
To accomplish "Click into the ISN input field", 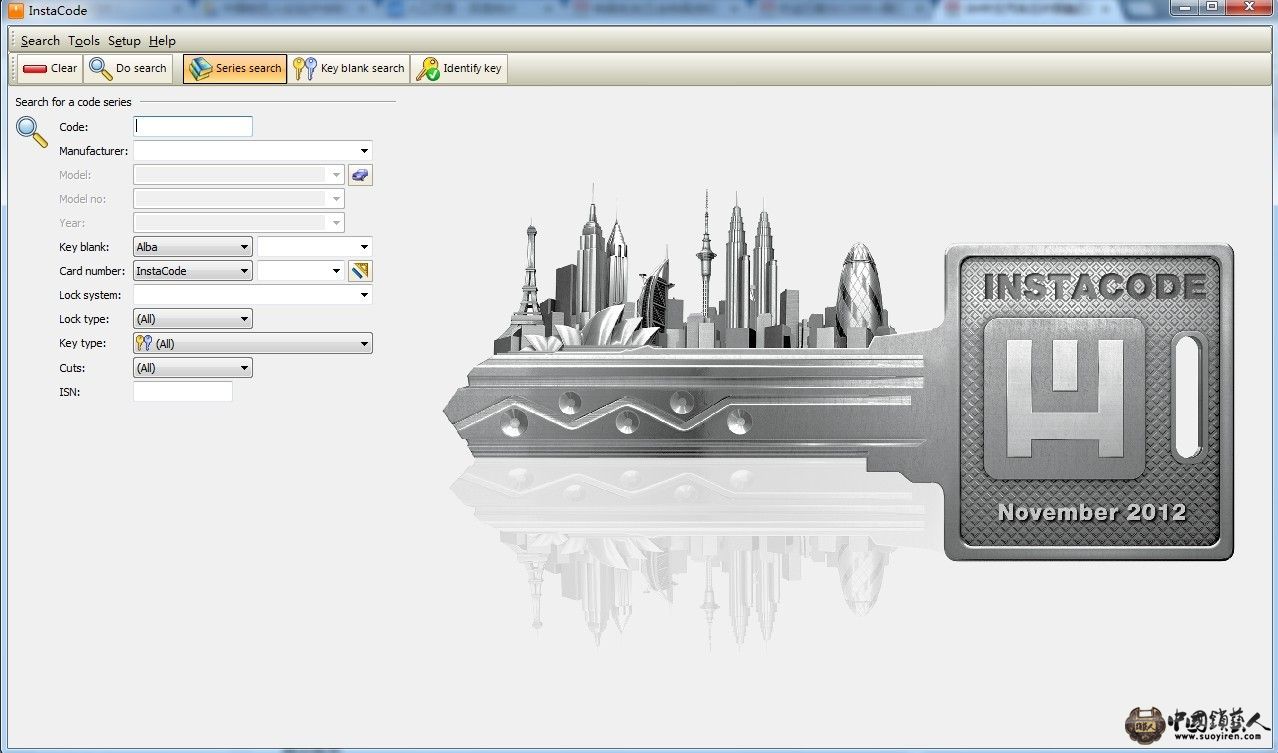I will pos(183,392).
